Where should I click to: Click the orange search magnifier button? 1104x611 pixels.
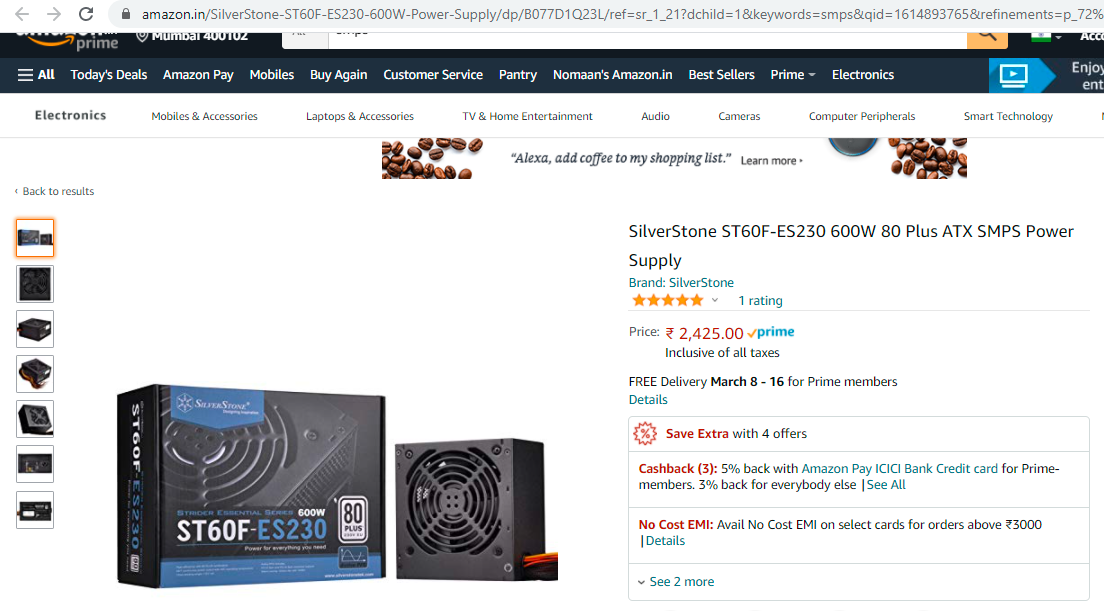[x=987, y=39]
